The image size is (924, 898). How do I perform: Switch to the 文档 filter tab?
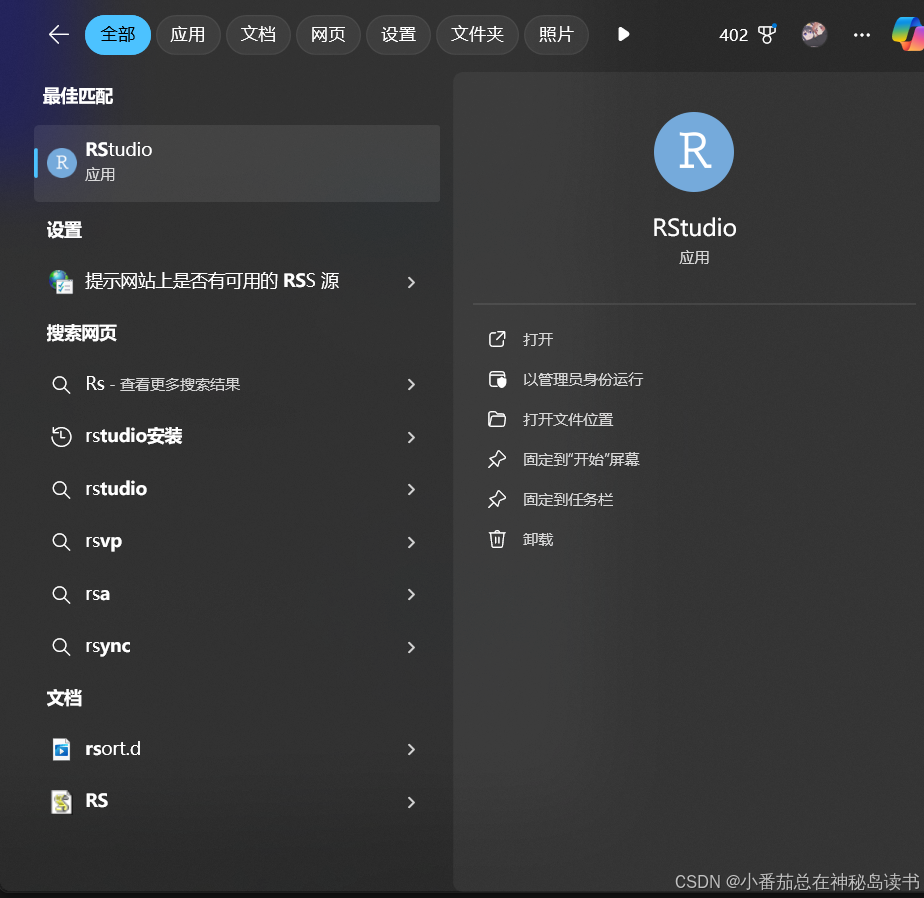tap(258, 34)
